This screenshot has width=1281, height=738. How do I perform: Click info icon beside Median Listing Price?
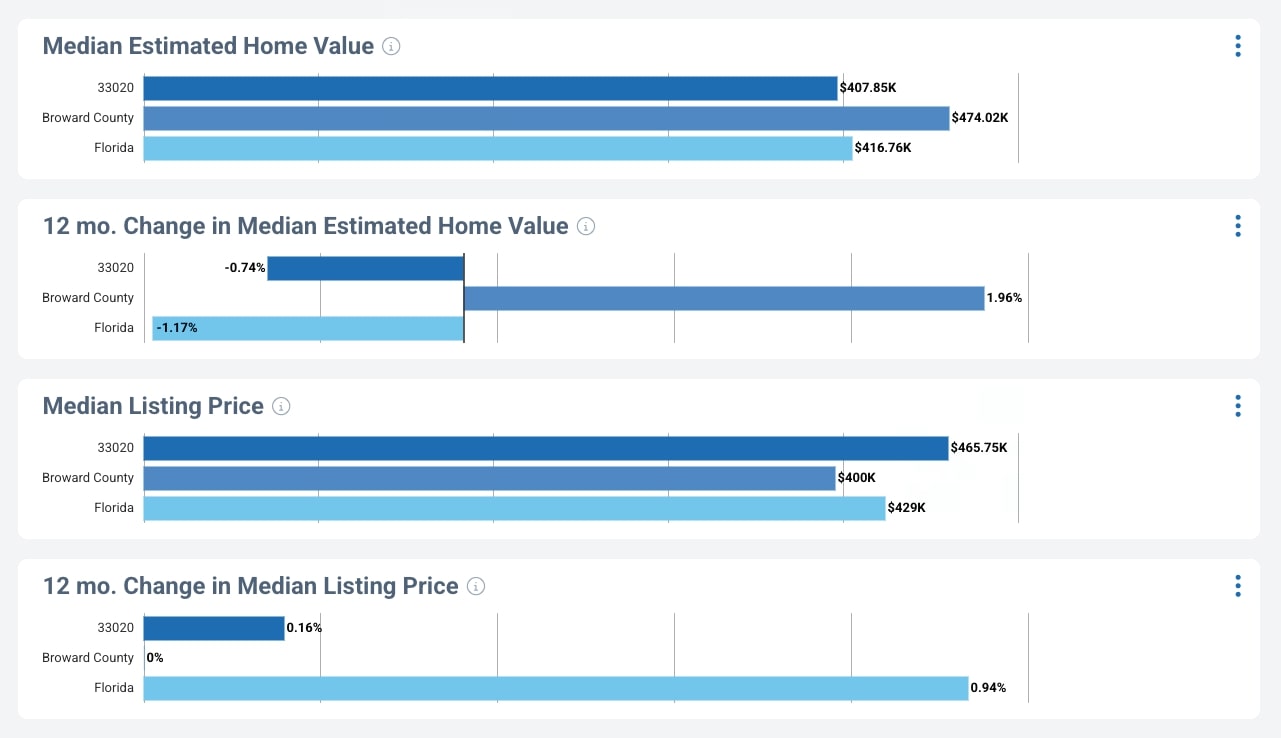pyautogui.click(x=282, y=406)
